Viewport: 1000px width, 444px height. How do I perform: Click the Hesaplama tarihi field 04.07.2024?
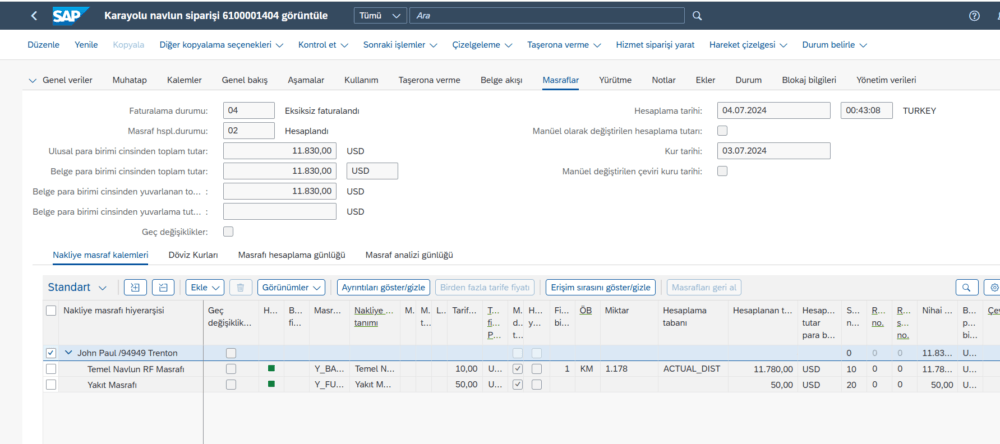[774, 110]
